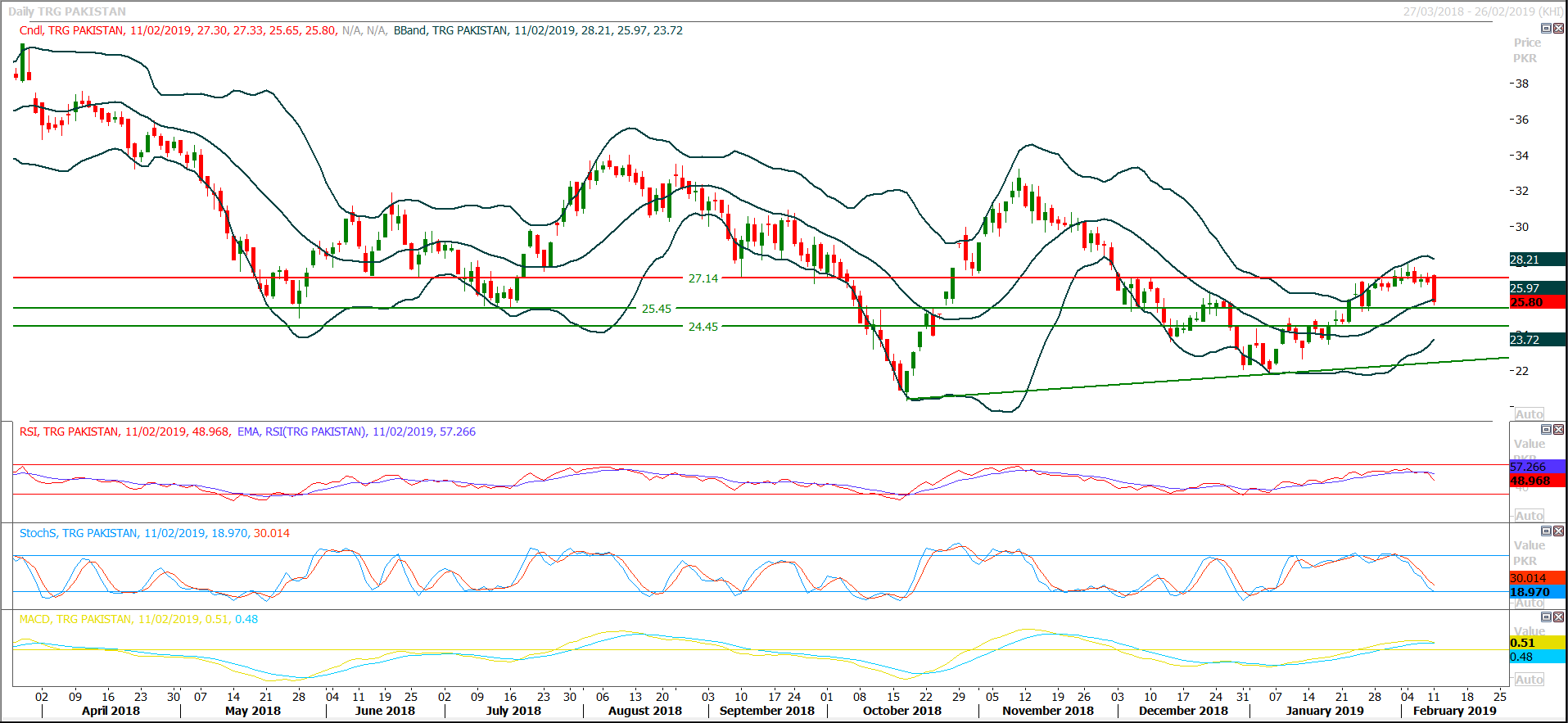Click the Daily TRG PAKISTAN chart title
Viewport: 1568px width, 723px height.
pos(67,11)
